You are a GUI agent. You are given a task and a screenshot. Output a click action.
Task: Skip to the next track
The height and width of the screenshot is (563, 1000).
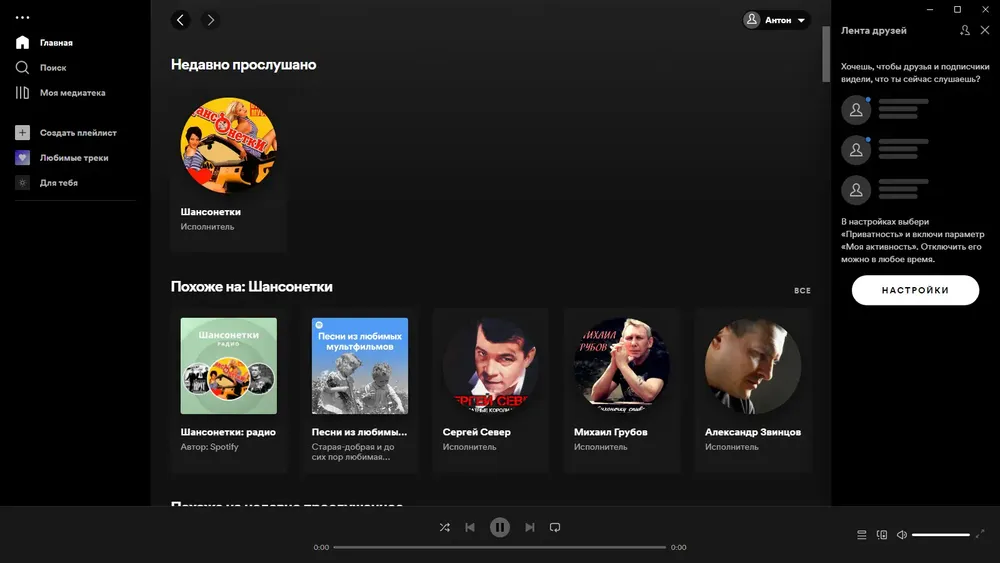(x=529, y=527)
